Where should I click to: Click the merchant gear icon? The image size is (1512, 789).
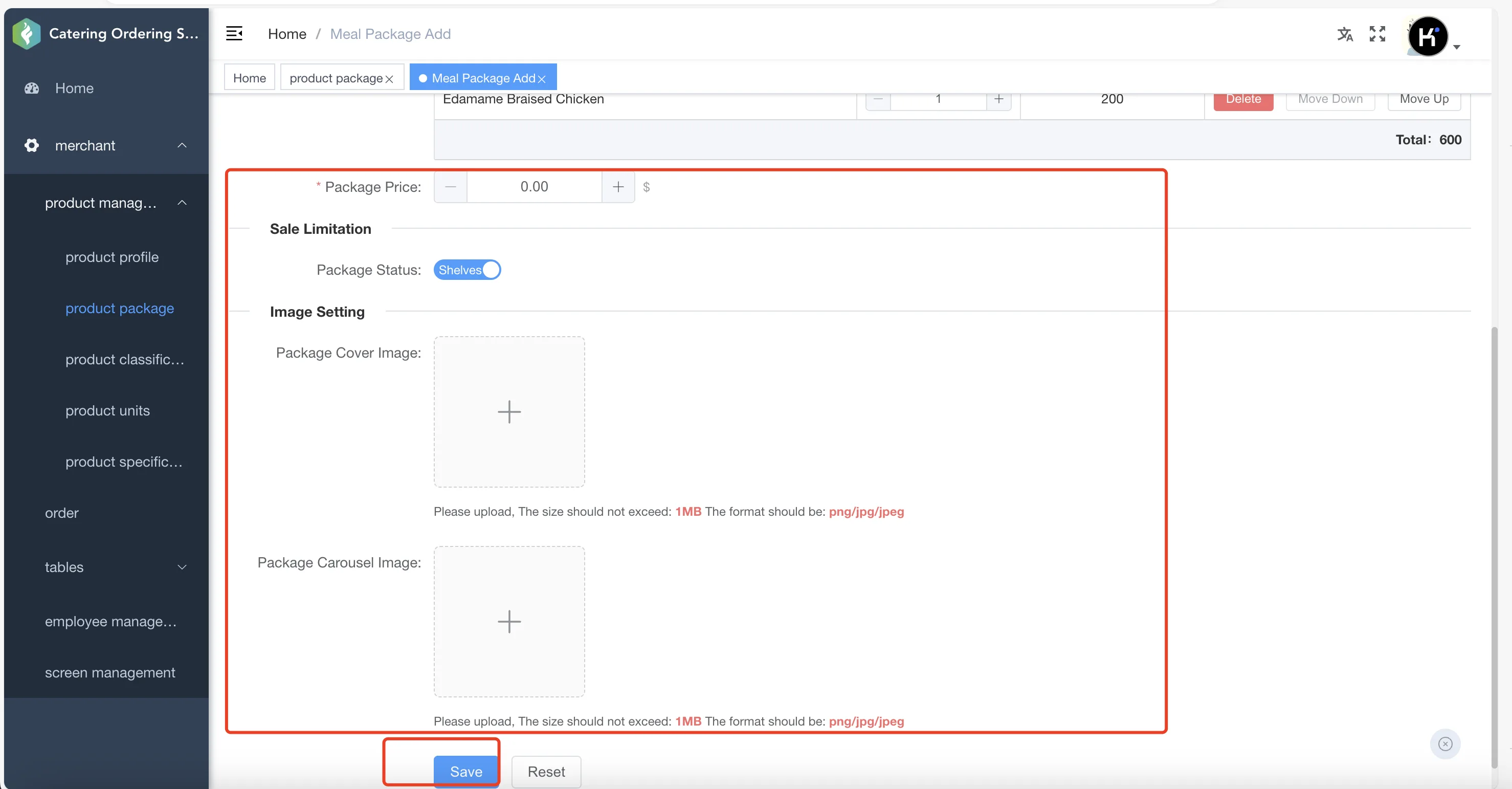pyautogui.click(x=32, y=145)
